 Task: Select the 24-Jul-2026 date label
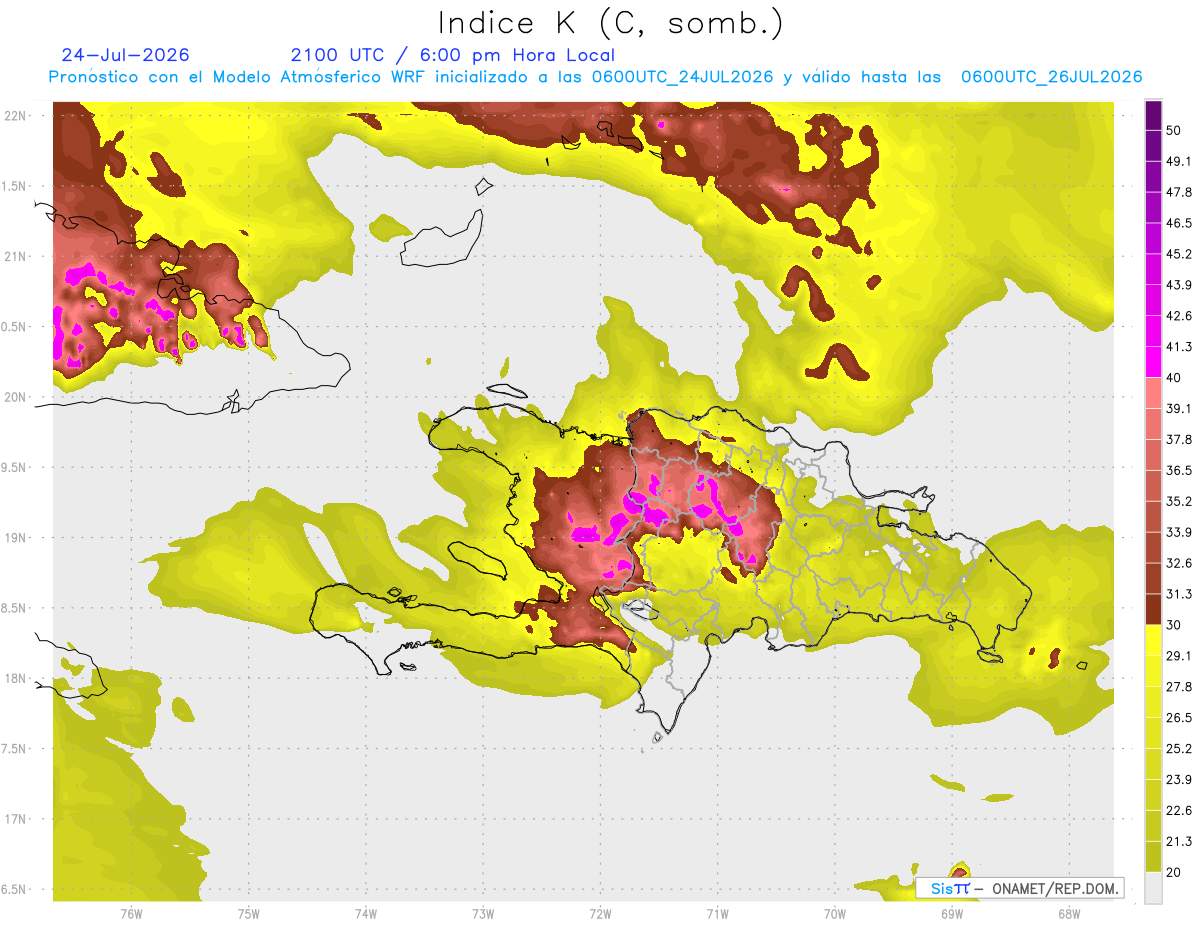(125, 55)
